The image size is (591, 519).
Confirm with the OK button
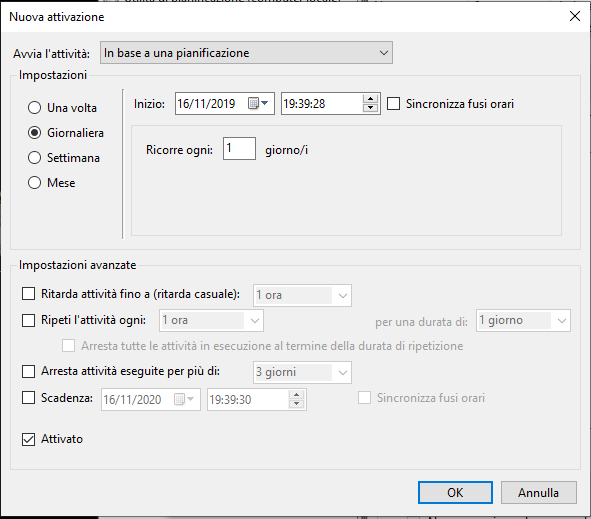coord(455,492)
